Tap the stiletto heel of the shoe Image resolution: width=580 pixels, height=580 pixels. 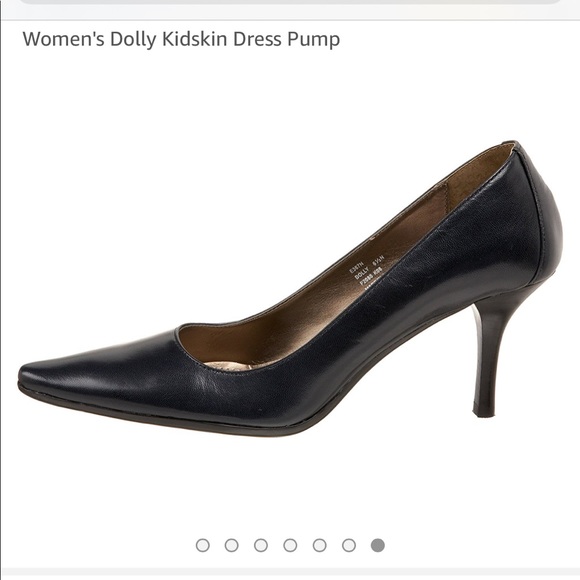tap(490, 355)
